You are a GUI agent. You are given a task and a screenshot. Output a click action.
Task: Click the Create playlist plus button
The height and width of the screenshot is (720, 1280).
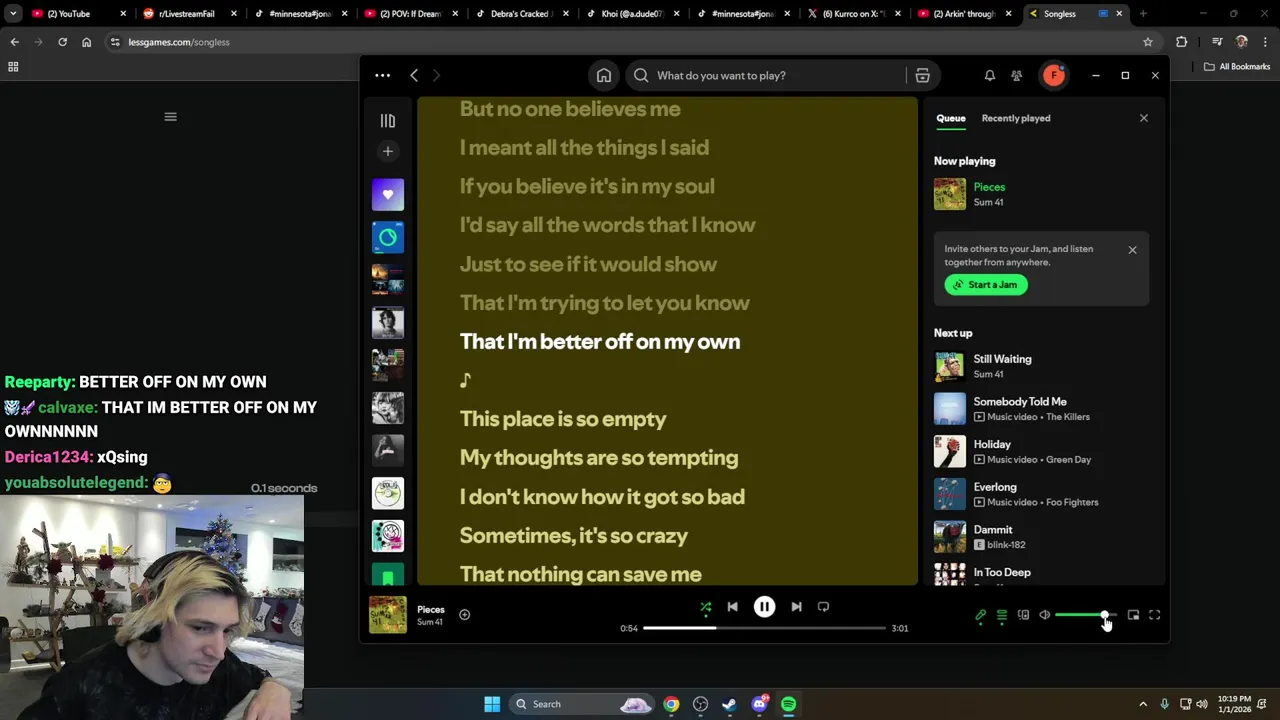click(388, 151)
